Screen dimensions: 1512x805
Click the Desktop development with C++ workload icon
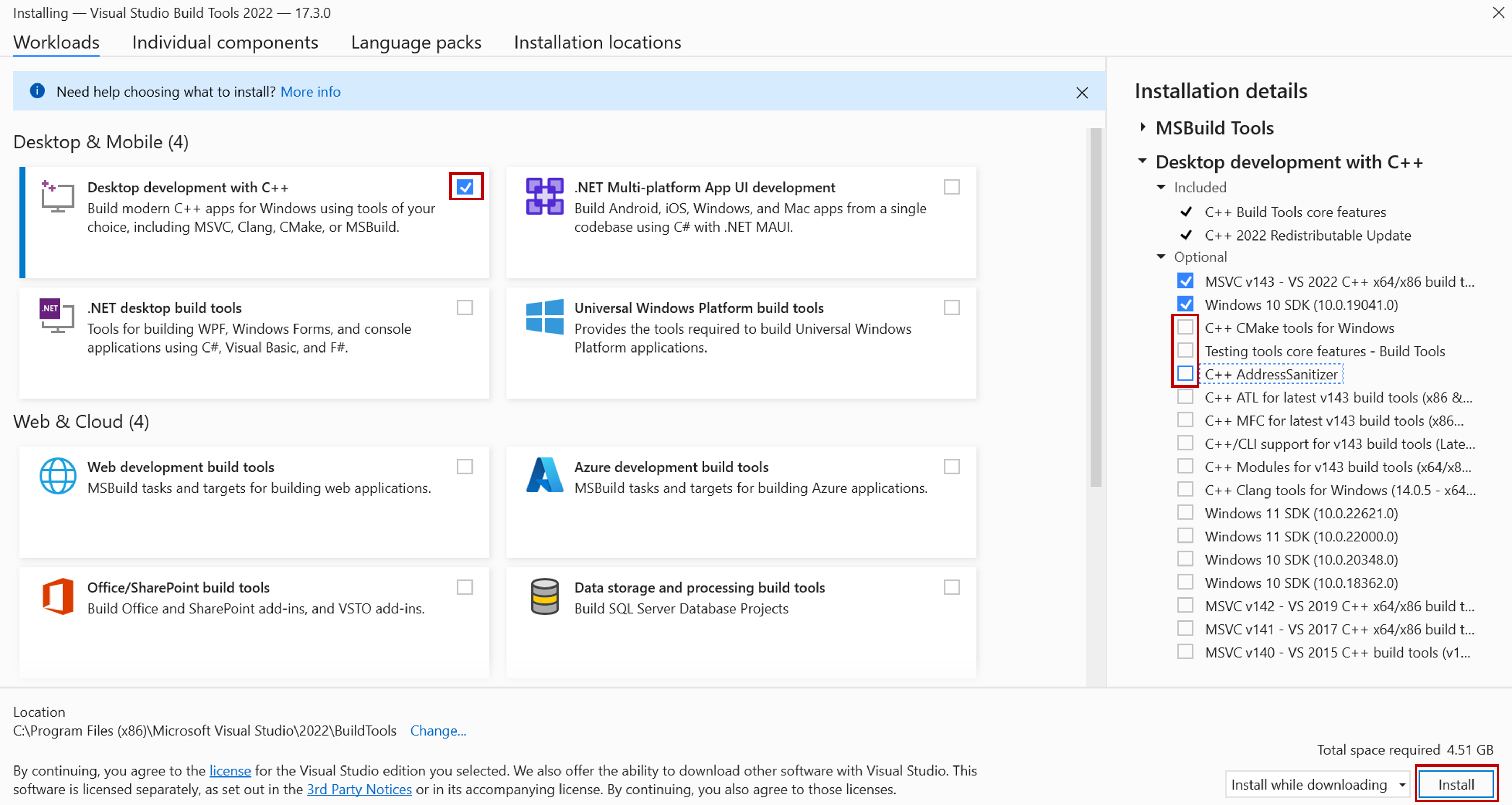click(57, 197)
